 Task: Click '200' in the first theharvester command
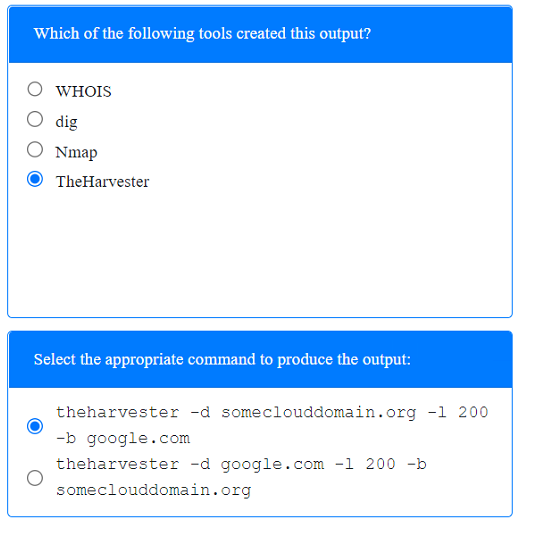[473, 412]
